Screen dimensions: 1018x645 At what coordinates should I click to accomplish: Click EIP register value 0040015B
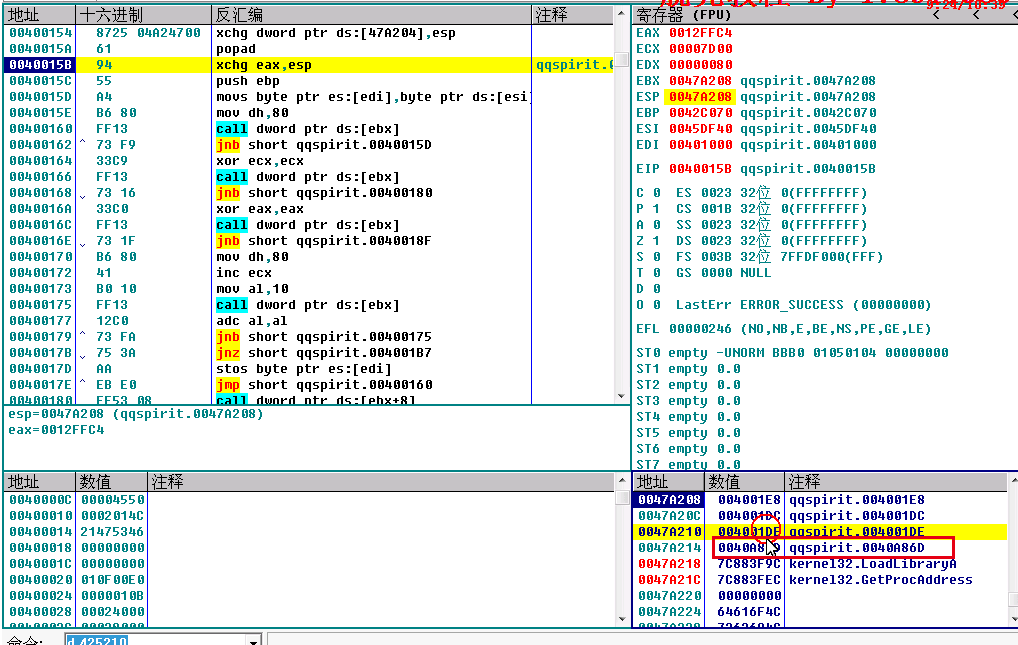click(x=701, y=169)
